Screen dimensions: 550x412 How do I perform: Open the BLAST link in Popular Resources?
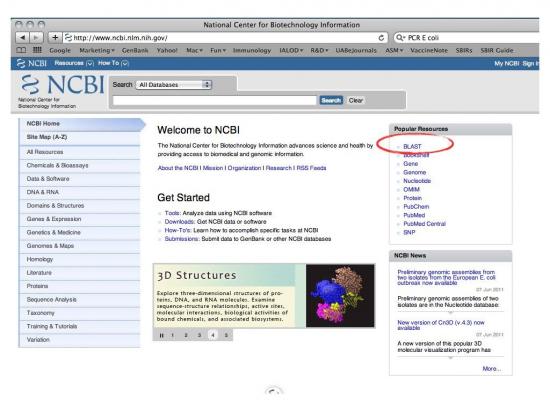click(412, 146)
